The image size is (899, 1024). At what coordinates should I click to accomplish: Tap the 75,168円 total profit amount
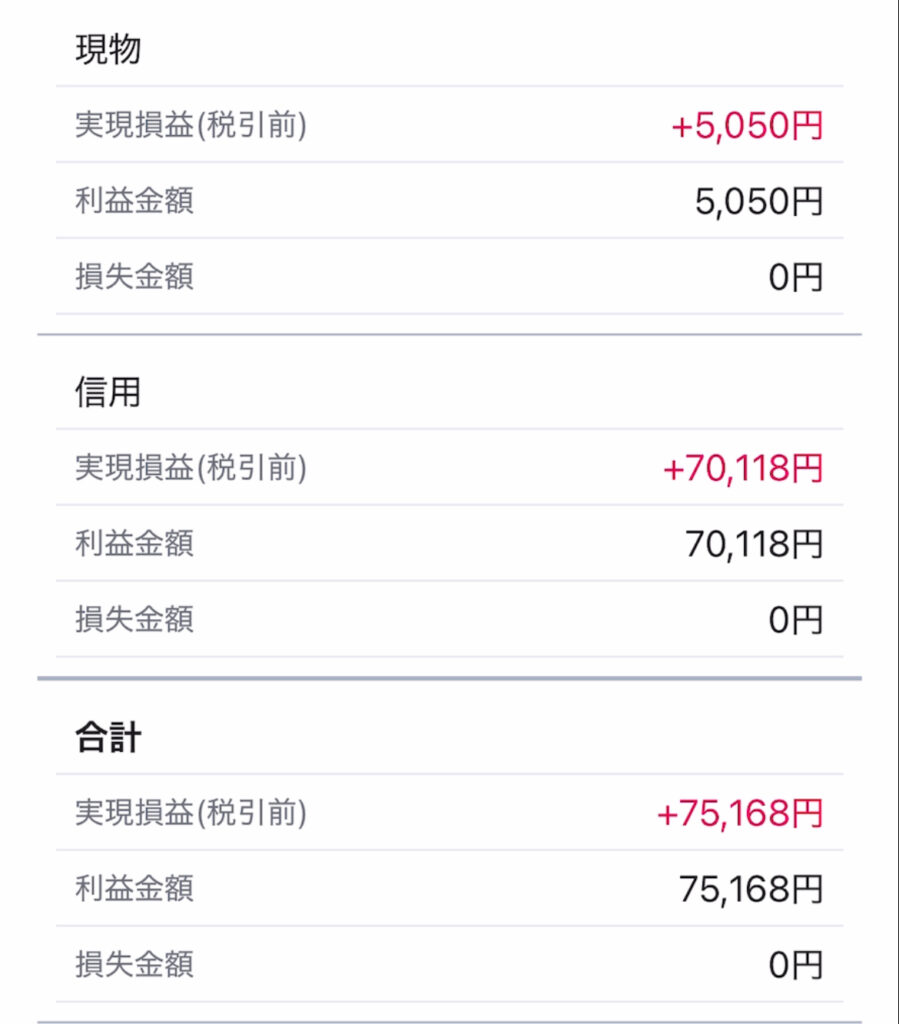click(751, 889)
